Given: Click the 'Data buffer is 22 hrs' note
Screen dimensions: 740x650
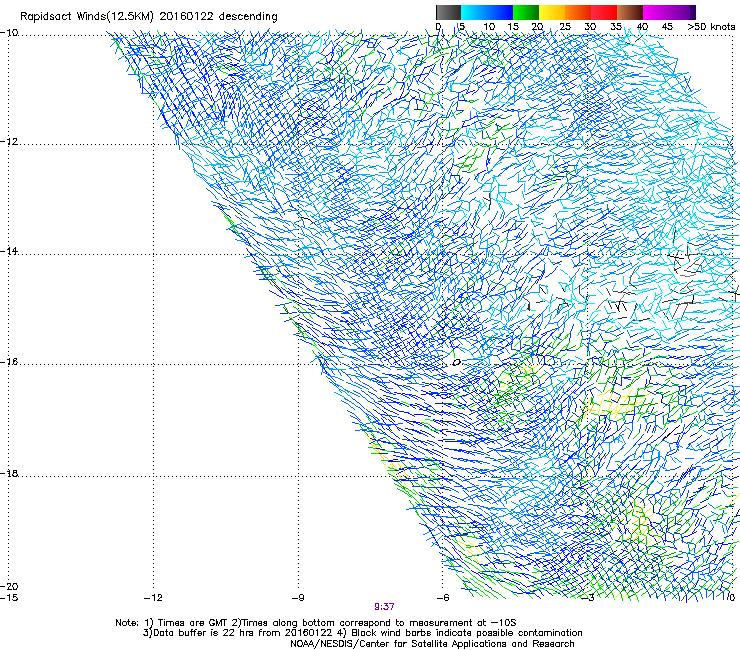Looking at the screenshot, I should click(362, 633).
